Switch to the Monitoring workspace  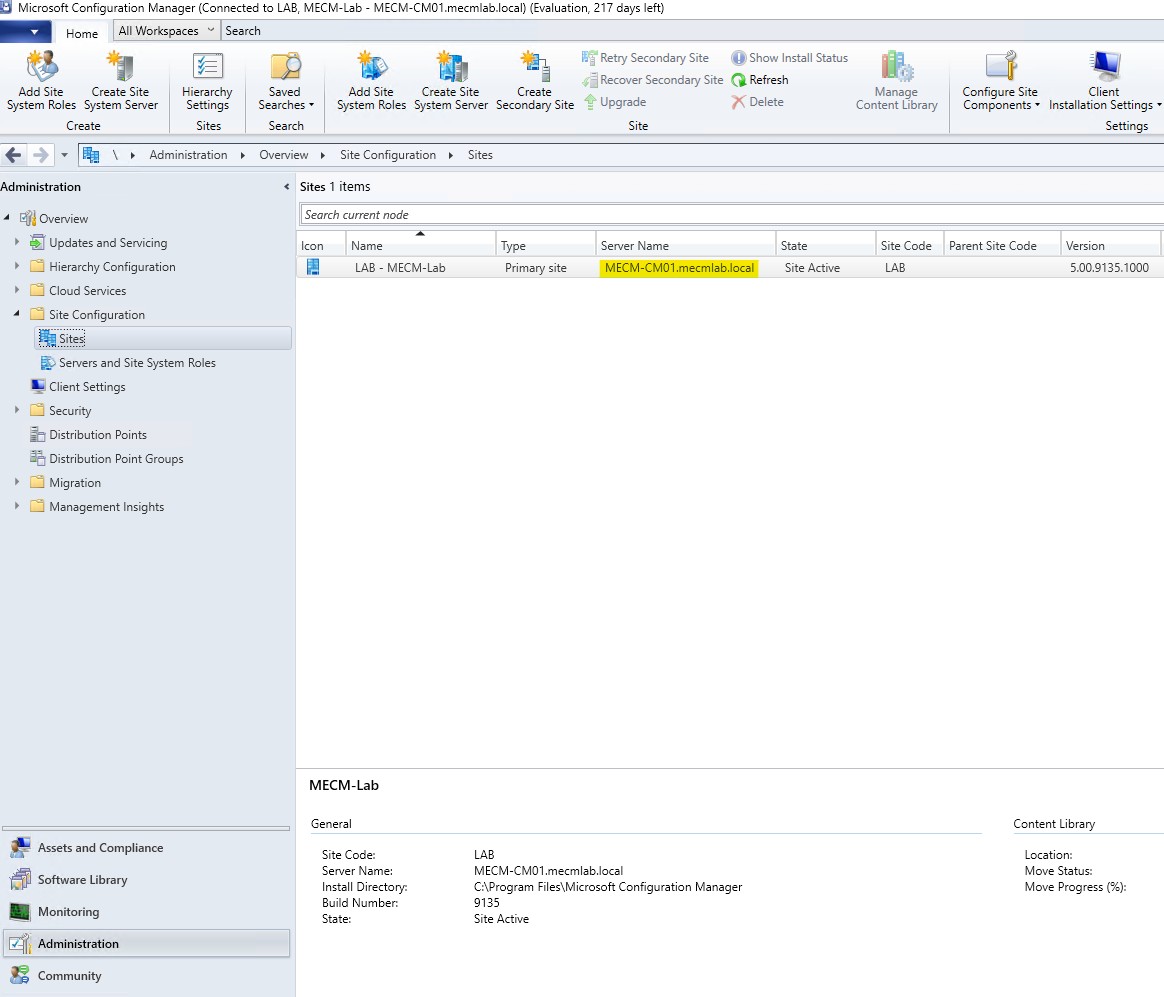68,912
